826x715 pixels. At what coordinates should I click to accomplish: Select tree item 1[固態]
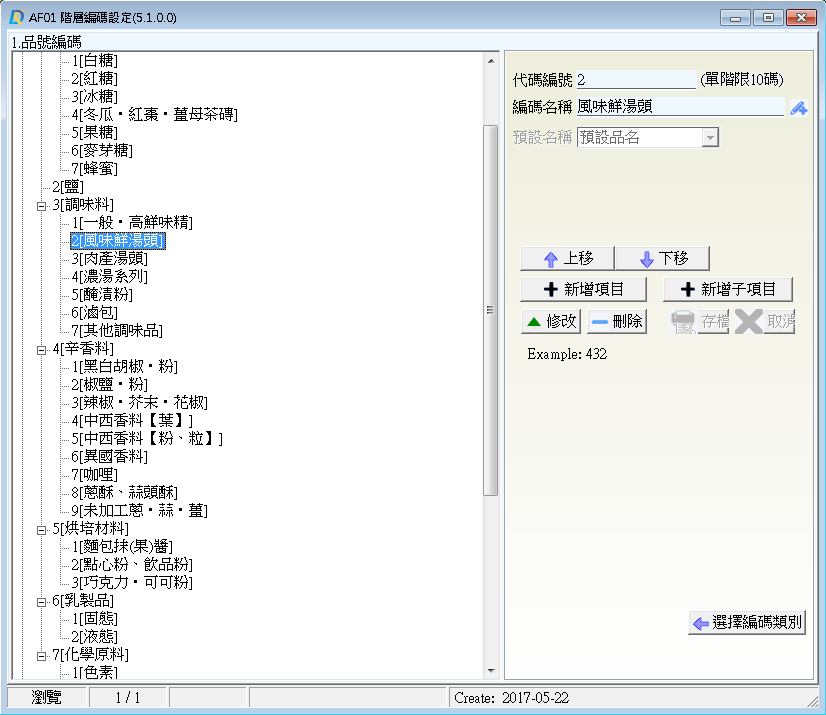pos(95,619)
